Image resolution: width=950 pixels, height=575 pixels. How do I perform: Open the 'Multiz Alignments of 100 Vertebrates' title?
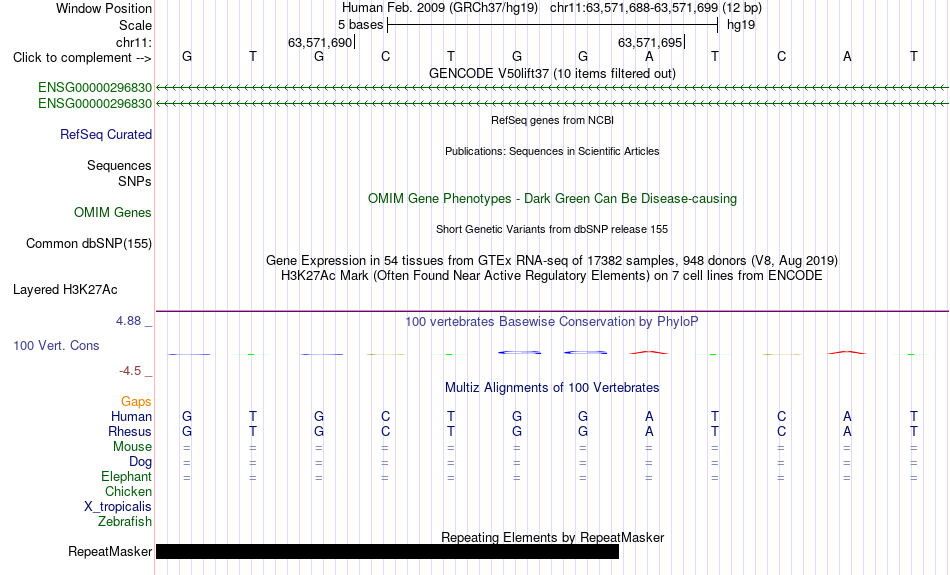click(552, 388)
